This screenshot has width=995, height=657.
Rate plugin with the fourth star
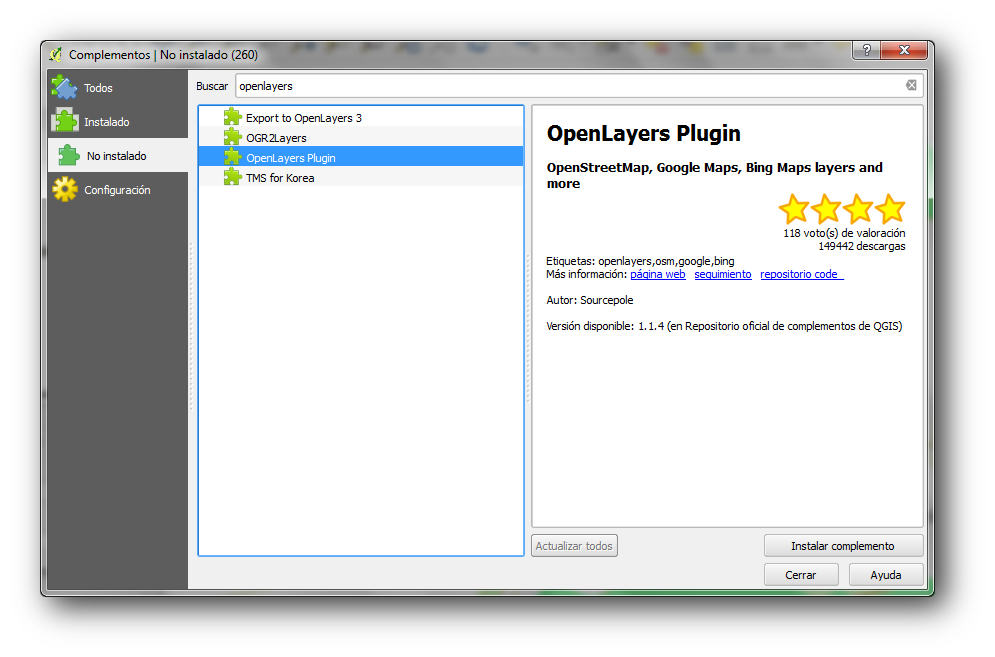click(x=890, y=209)
